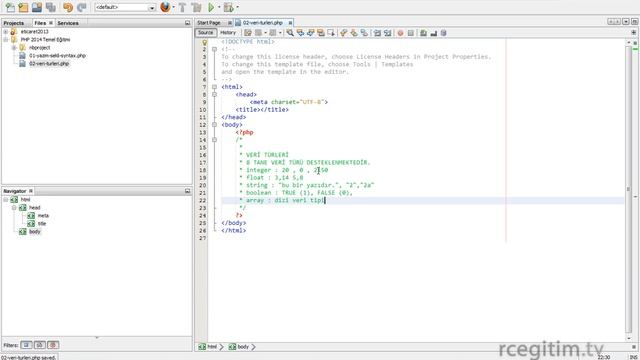Screen dimensions: 640x360
Task: Click the New Project toolbar icon
Action: [23, 7]
